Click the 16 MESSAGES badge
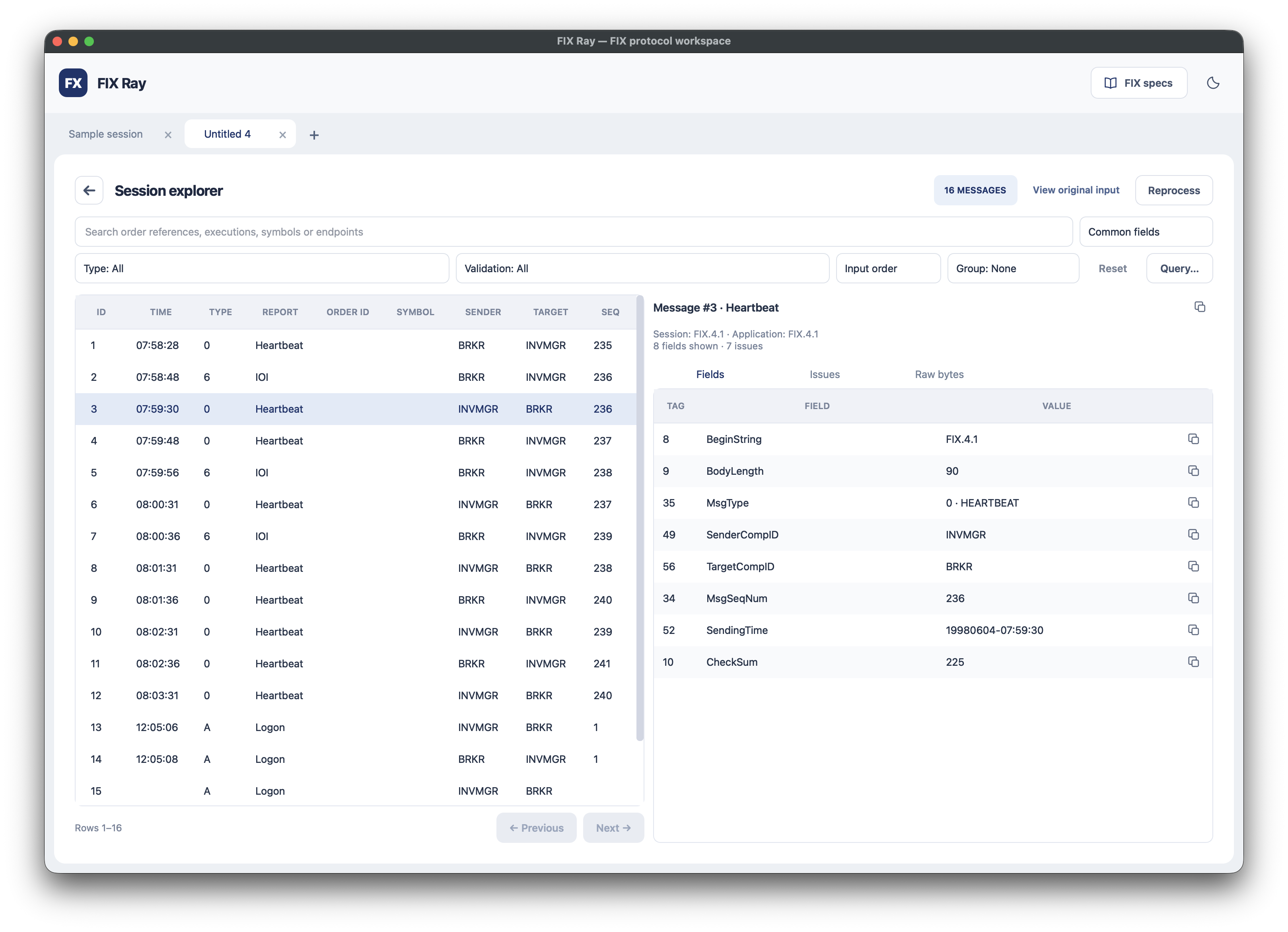 pyautogui.click(x=975, y=190)
